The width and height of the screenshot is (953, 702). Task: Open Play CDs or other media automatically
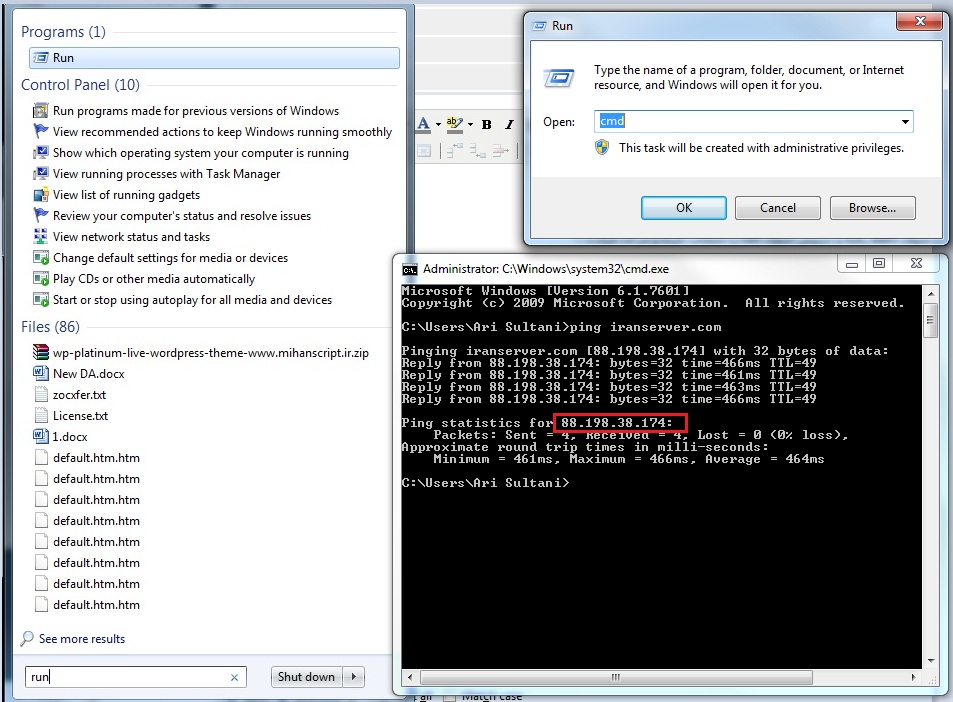[x=144, y=279]
